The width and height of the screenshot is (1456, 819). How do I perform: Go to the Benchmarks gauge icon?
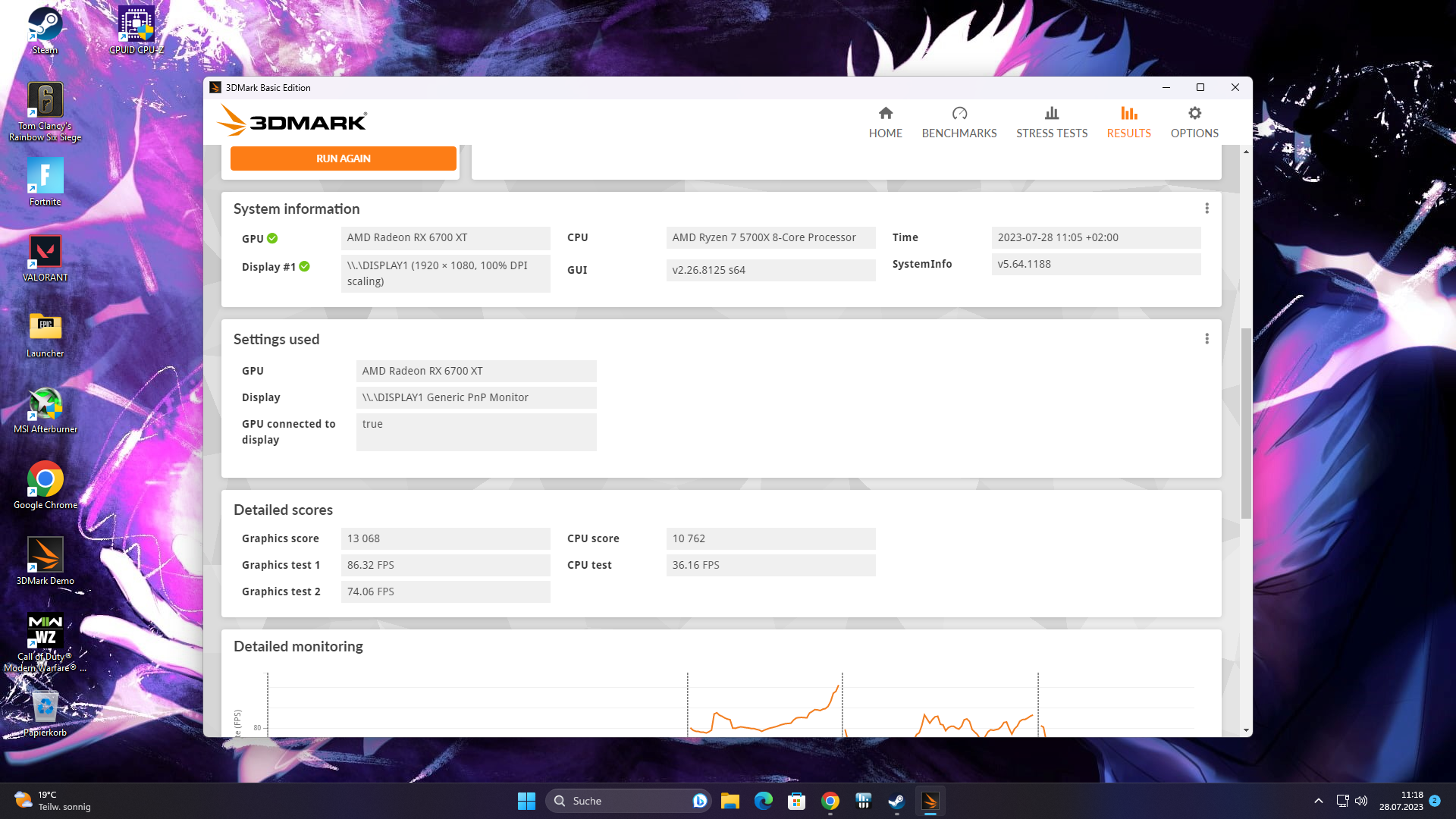[x=959, y=114]
